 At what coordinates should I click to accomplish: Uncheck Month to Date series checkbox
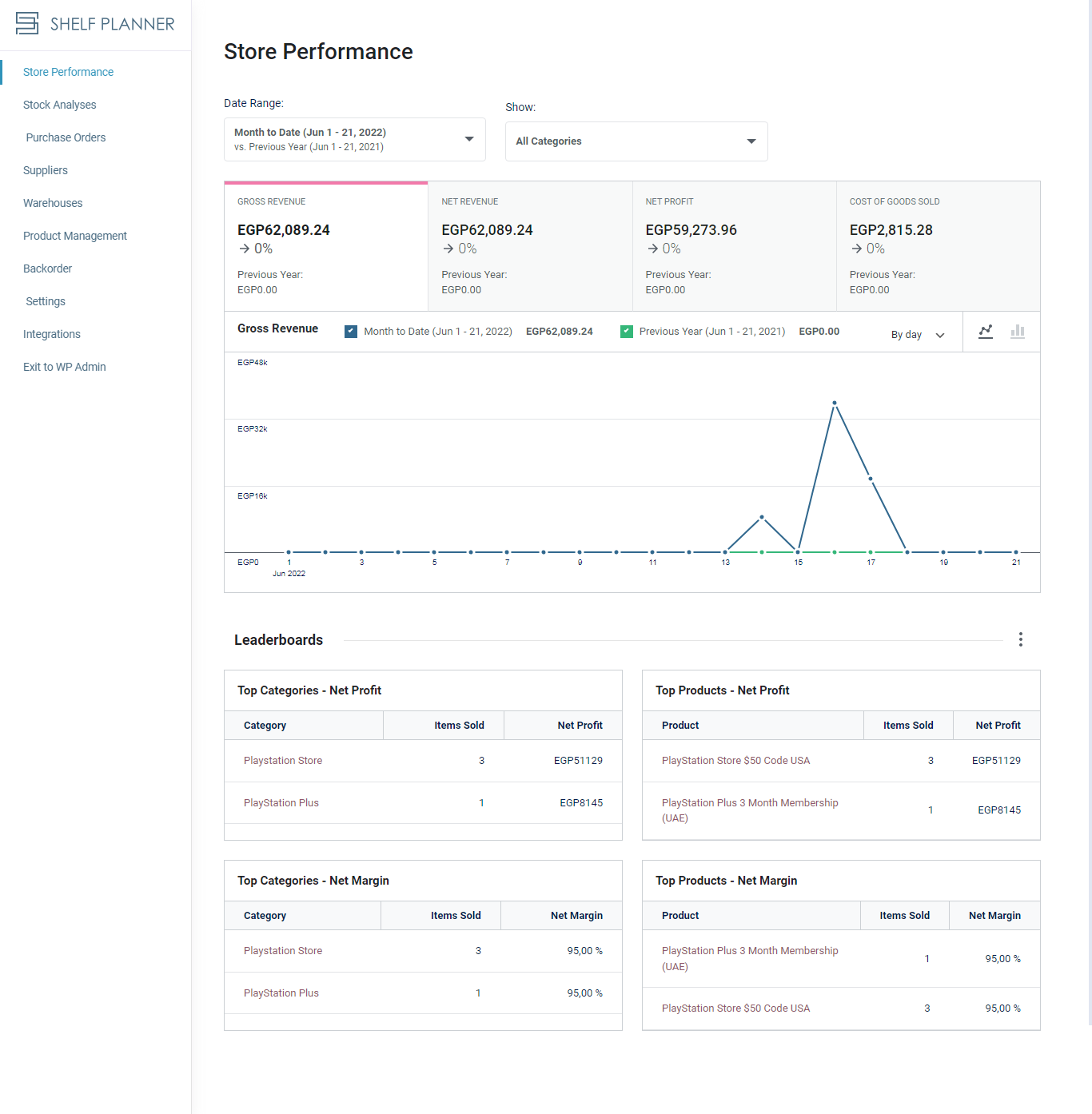click(x=351, y=332)
